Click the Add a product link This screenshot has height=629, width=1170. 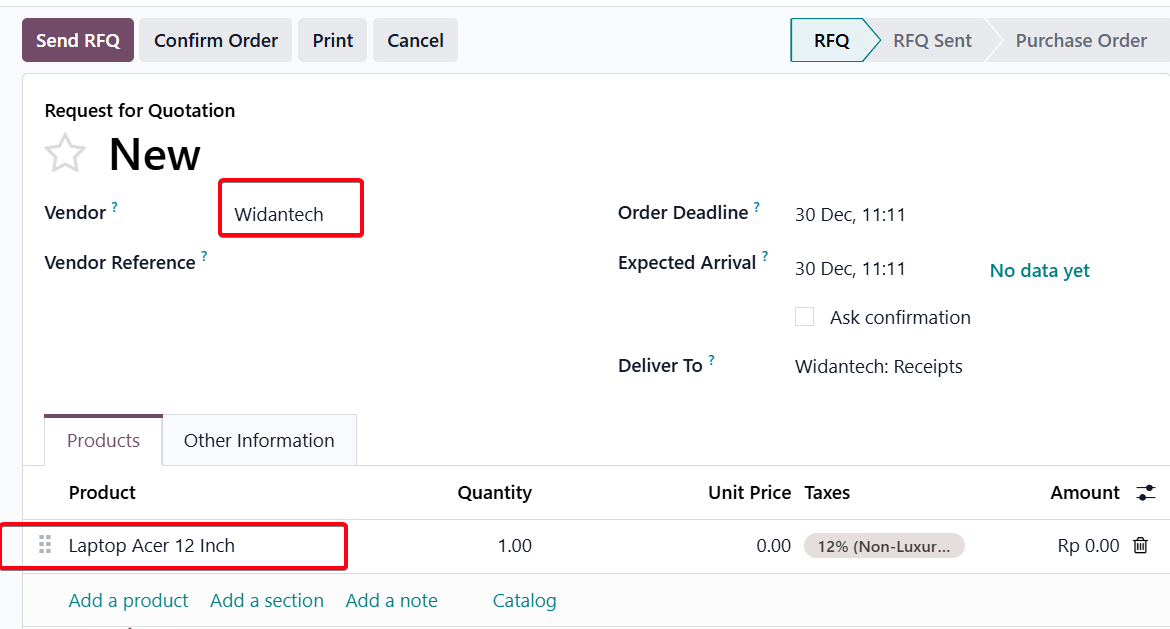[128, 601]
